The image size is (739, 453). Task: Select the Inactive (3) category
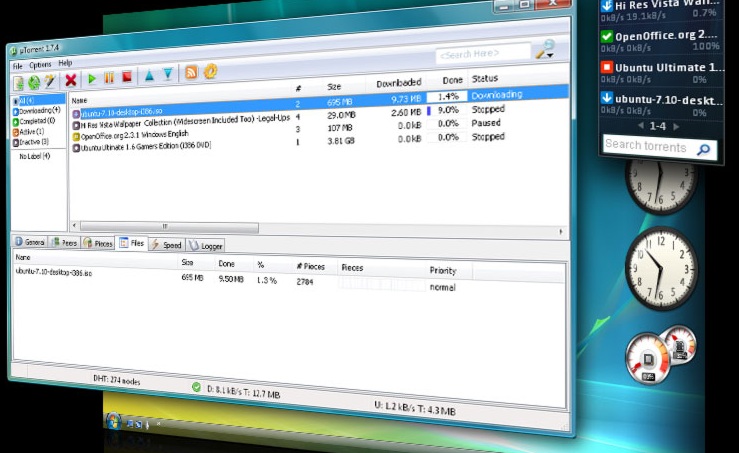(x=31, y=142)
